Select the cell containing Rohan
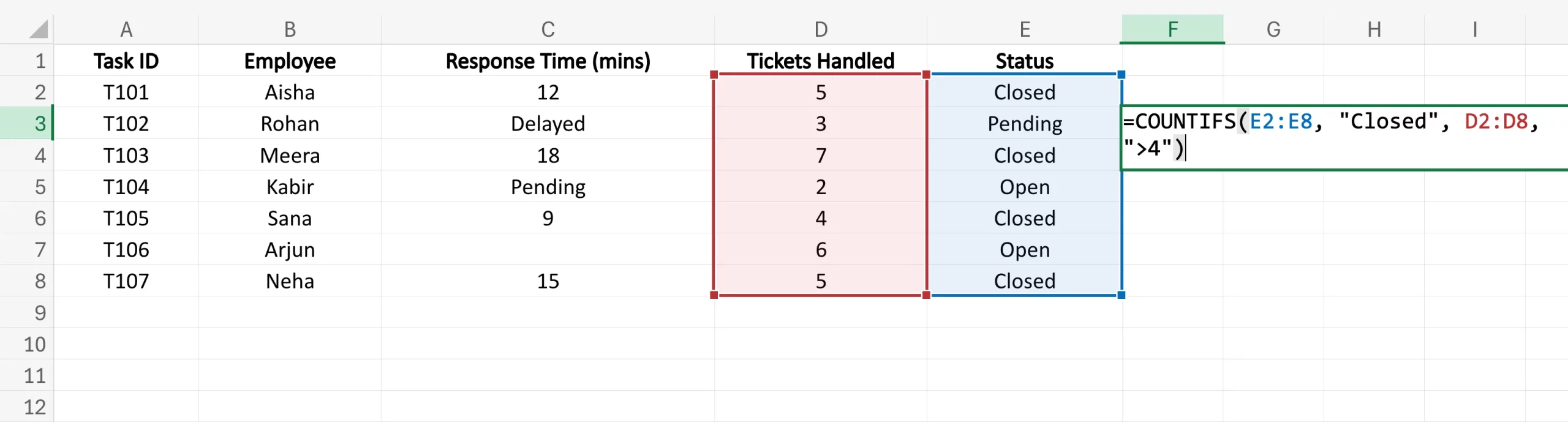 coord(290,124)
